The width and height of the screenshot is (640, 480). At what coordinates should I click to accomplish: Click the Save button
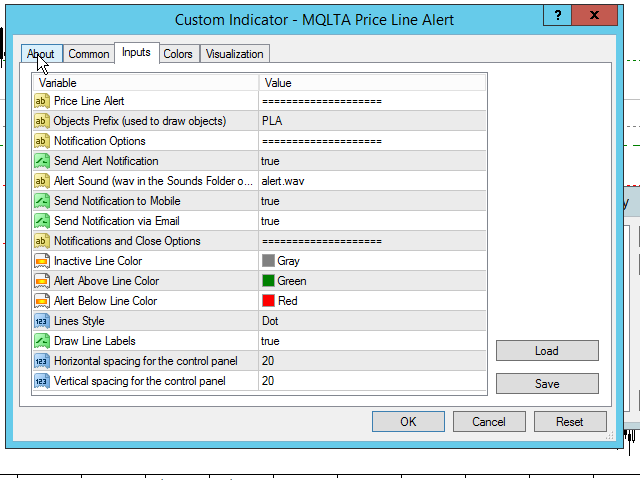point(547,384)
